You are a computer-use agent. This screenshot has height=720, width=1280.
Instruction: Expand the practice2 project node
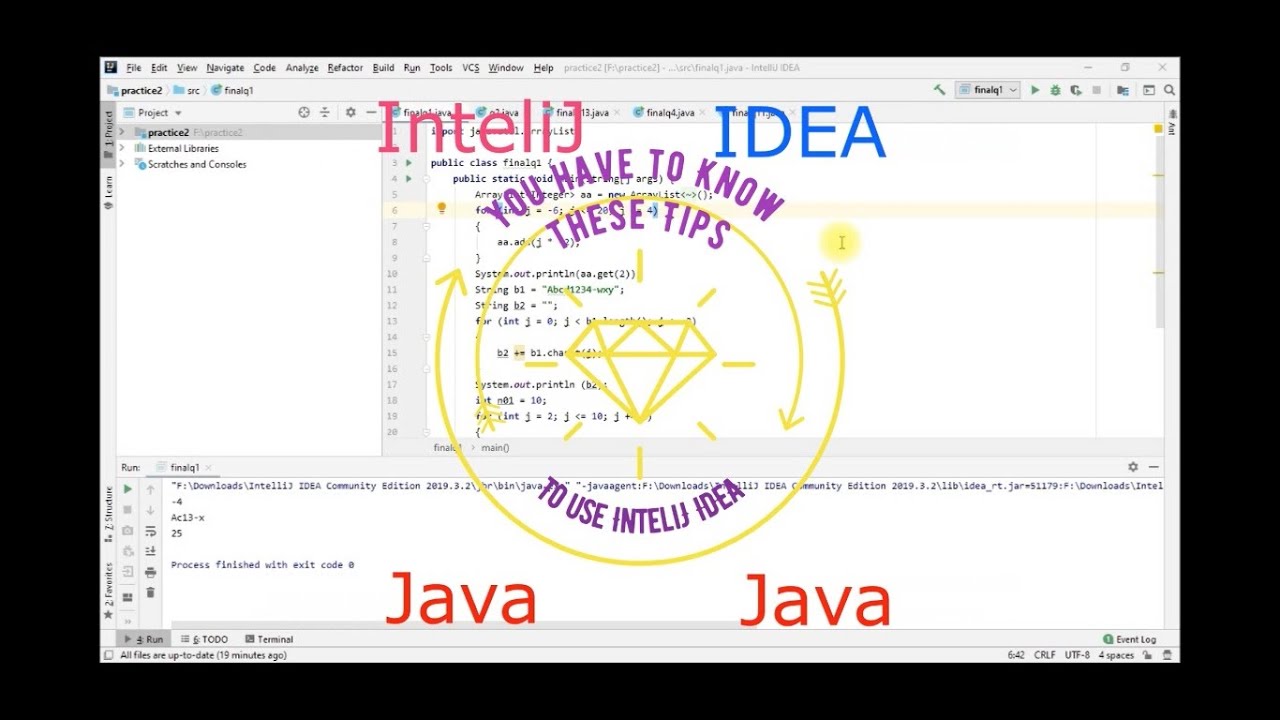122,132
